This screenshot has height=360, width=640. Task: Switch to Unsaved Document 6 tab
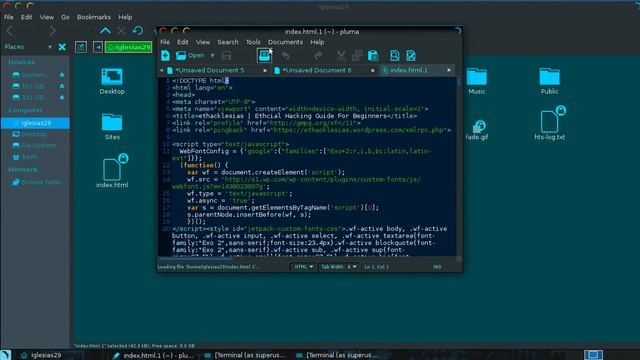317,70
